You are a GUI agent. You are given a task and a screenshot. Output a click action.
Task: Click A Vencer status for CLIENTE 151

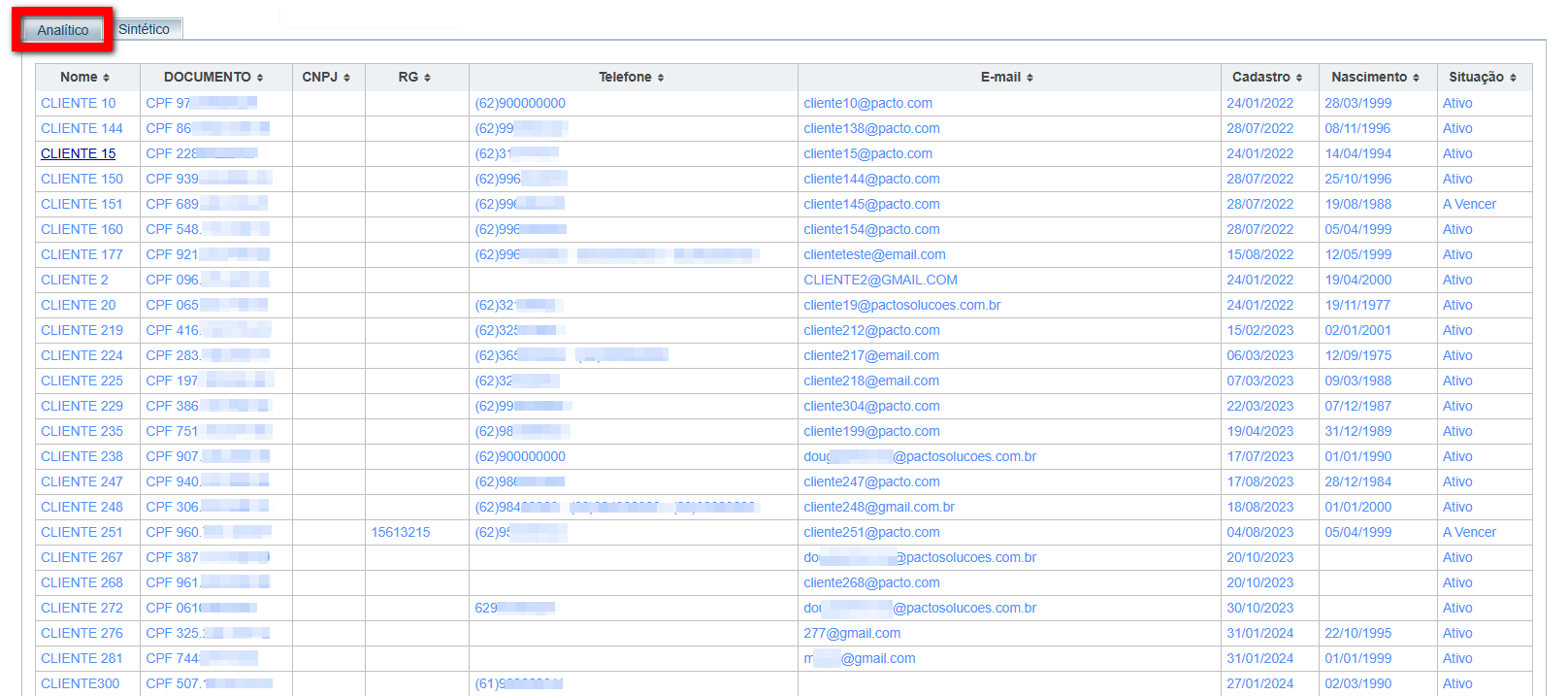[1469, 204]
